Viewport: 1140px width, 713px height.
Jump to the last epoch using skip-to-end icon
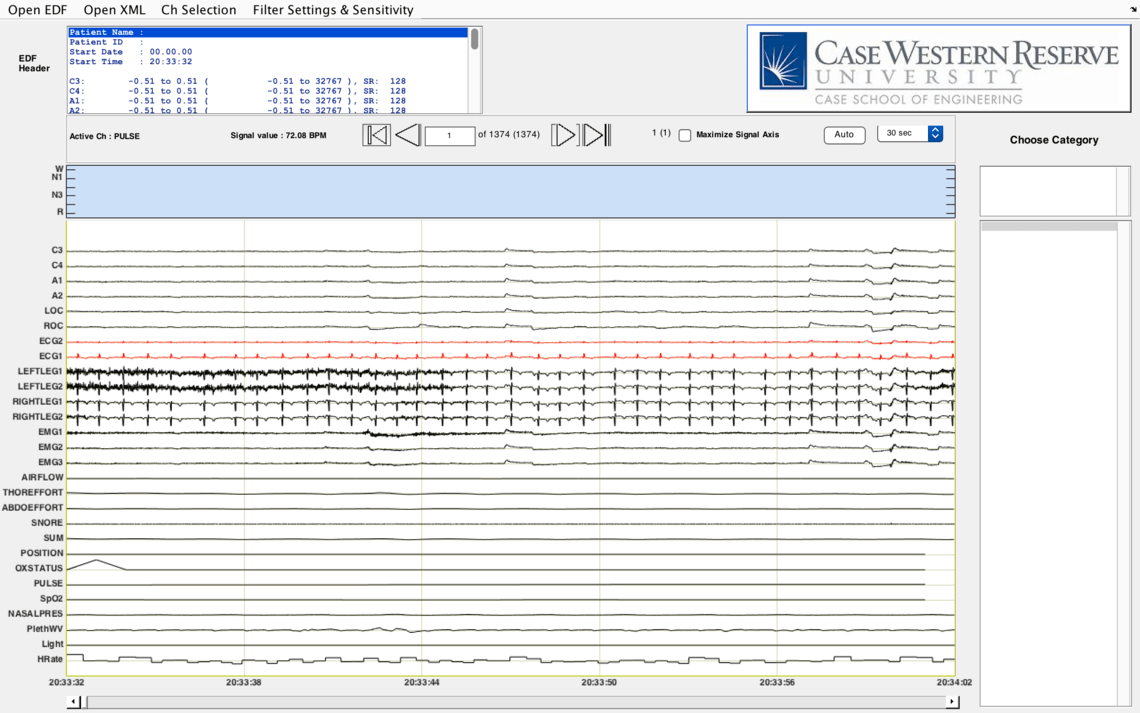(596, 134)
